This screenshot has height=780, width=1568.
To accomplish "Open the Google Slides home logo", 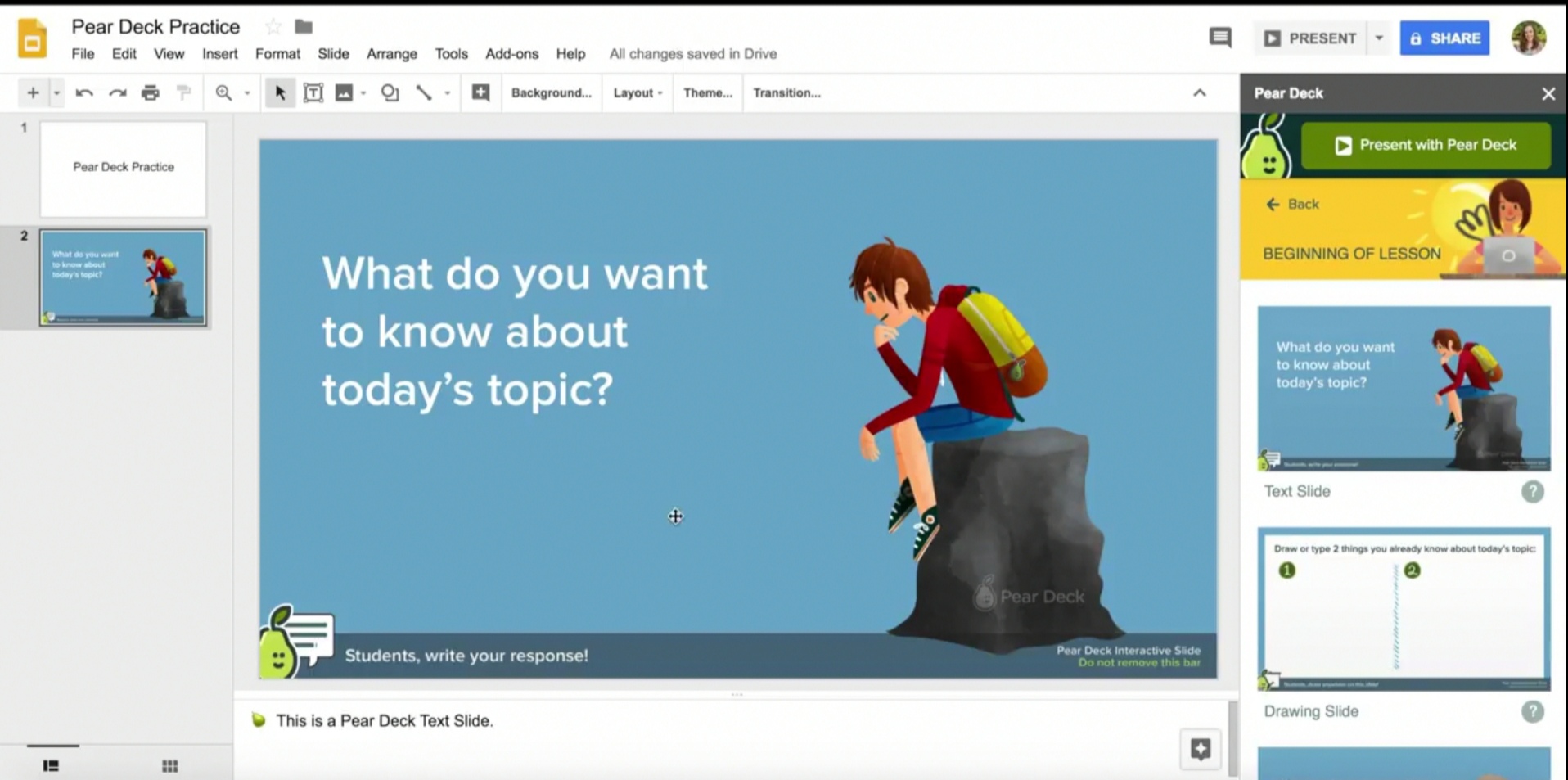I will [32, 38].
